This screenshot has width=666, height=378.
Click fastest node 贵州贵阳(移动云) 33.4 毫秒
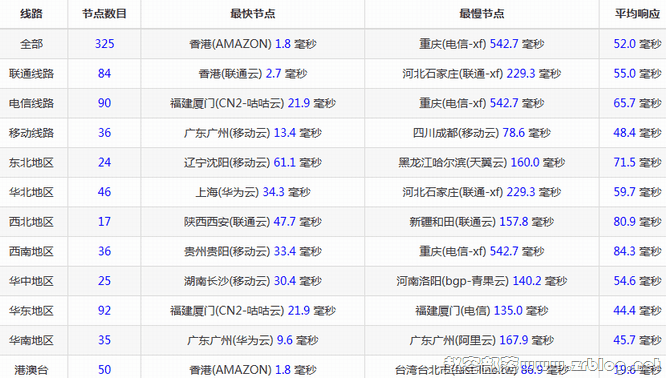click(253, 251)
